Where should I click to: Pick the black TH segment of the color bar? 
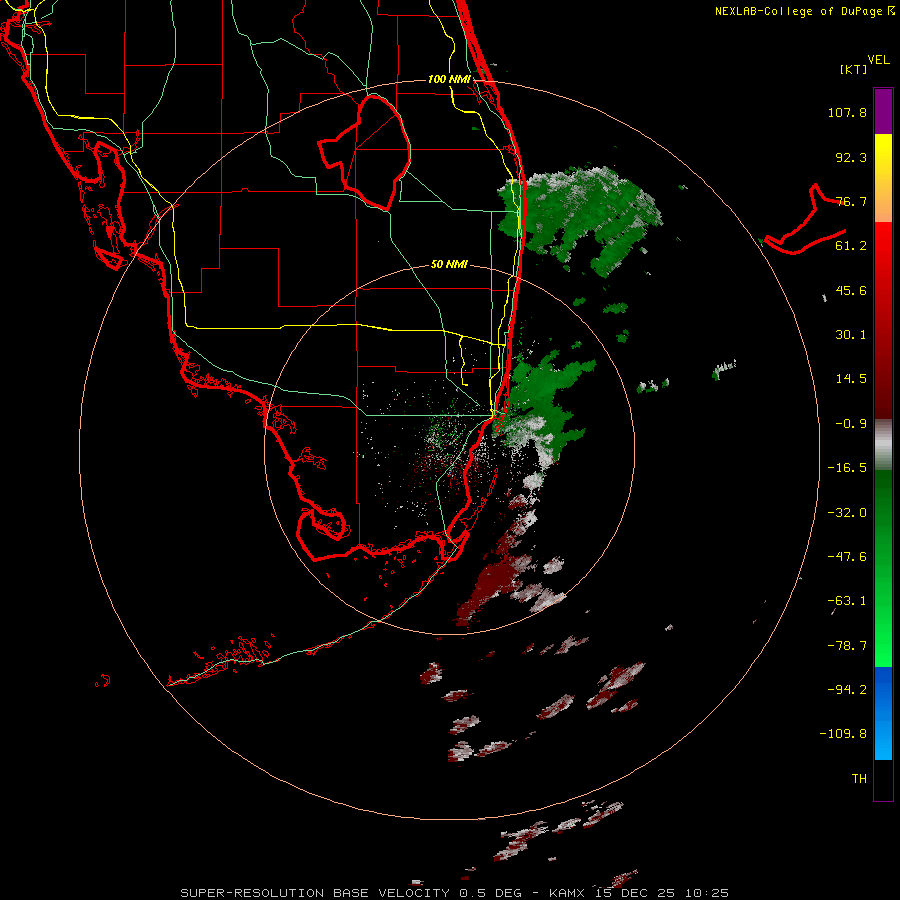883,779
